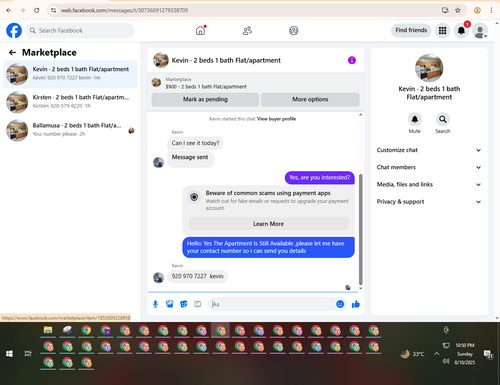
Task: Click the install app icon in address bar
Action: tap(445, 10)
